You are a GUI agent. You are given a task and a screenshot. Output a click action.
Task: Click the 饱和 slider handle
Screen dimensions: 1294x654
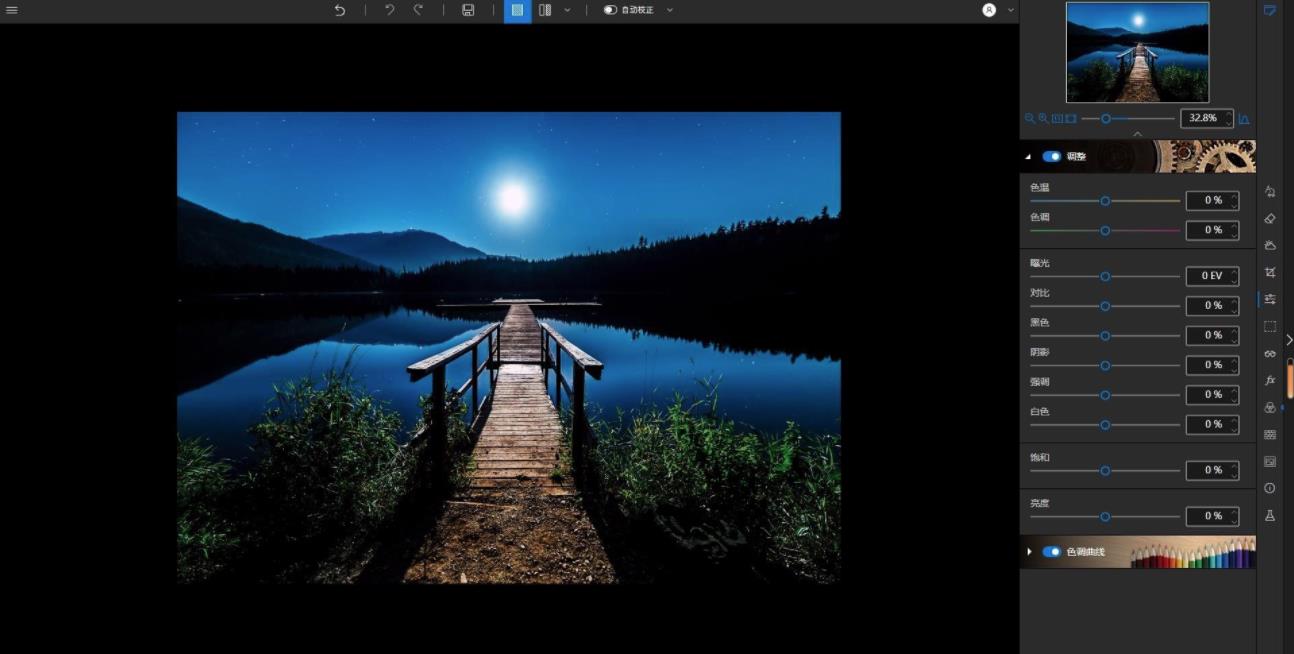pyautogui.click(x=1105, y=470)
